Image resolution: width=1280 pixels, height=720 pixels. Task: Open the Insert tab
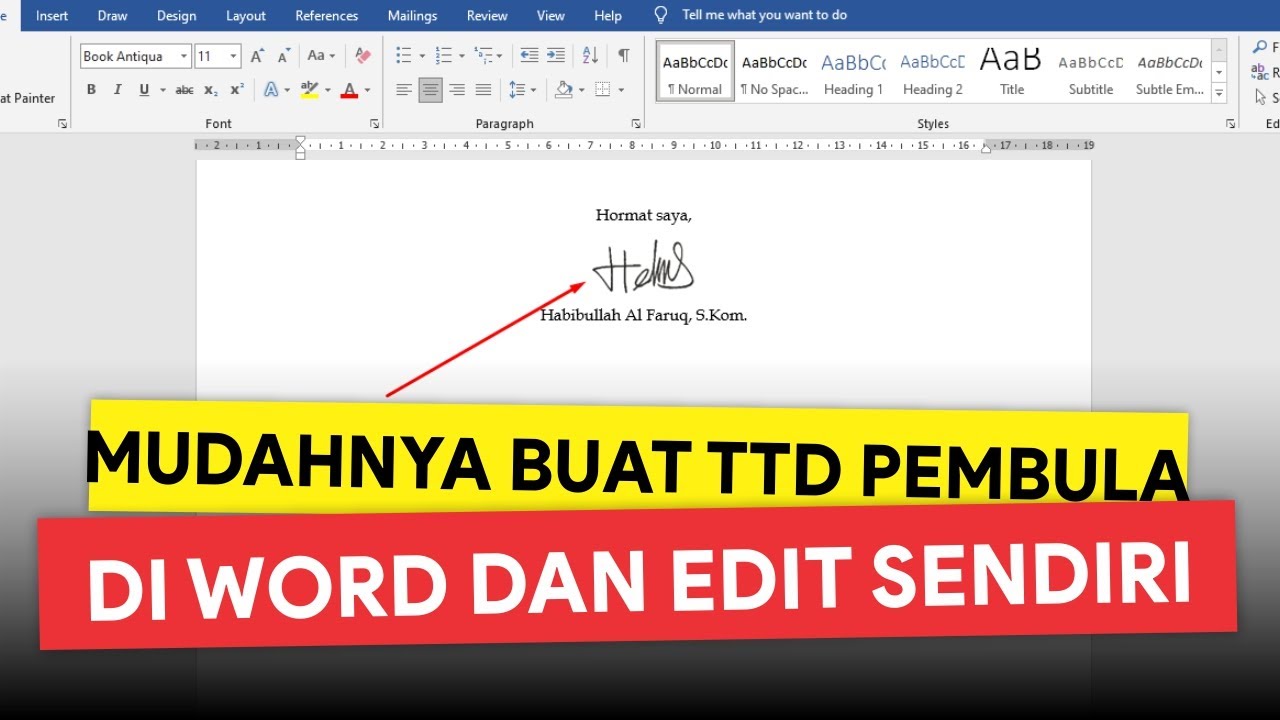tap(52, 15)
